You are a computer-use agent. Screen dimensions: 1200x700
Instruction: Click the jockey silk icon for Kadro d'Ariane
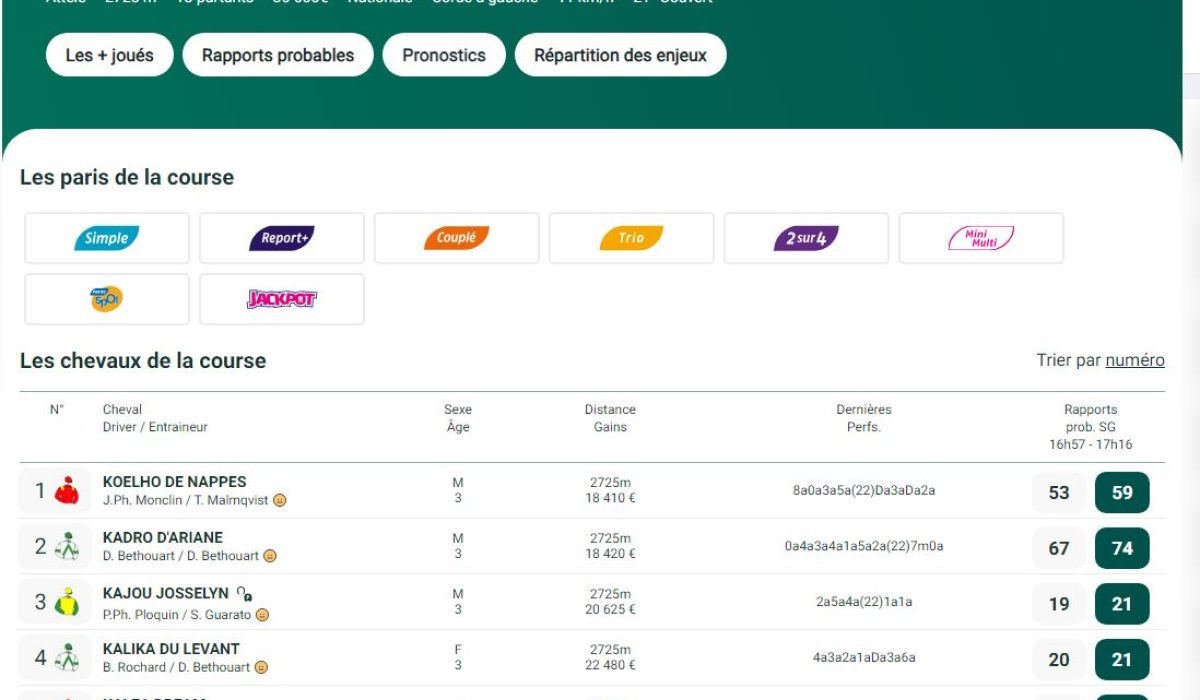(67, 547)
